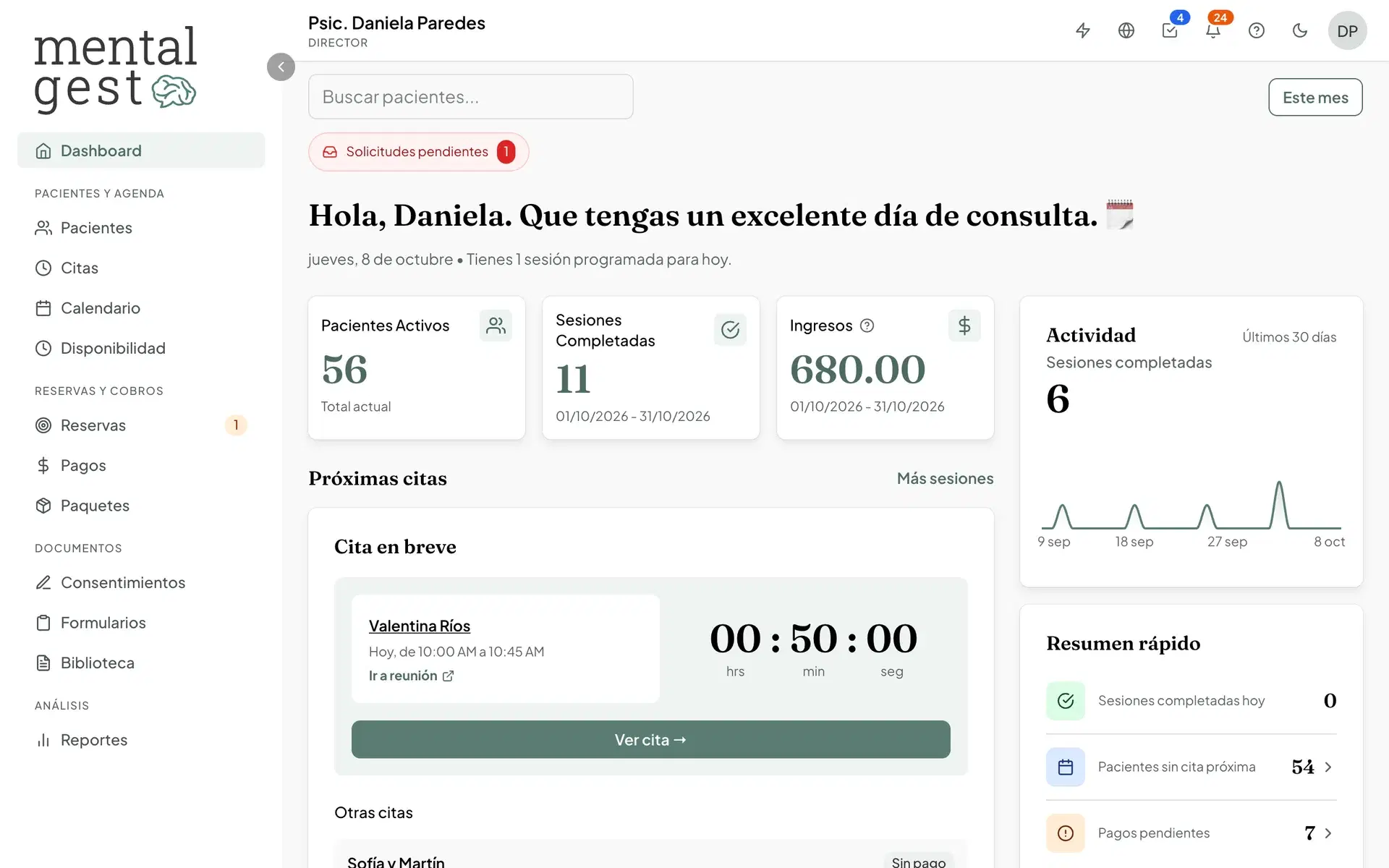Click the dollar icon on Ingresos card
The image size is (1389, 868).
pyautogui.click(x=964, y=325)
